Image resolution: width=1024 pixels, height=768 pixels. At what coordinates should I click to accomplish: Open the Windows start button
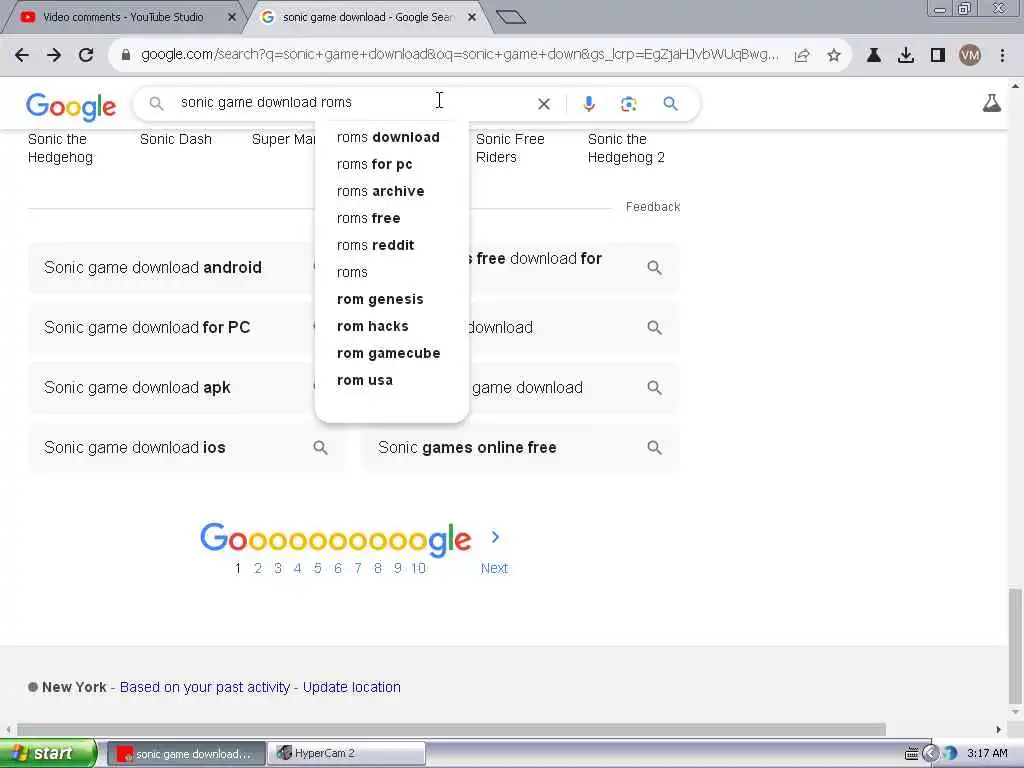(47, 753)
